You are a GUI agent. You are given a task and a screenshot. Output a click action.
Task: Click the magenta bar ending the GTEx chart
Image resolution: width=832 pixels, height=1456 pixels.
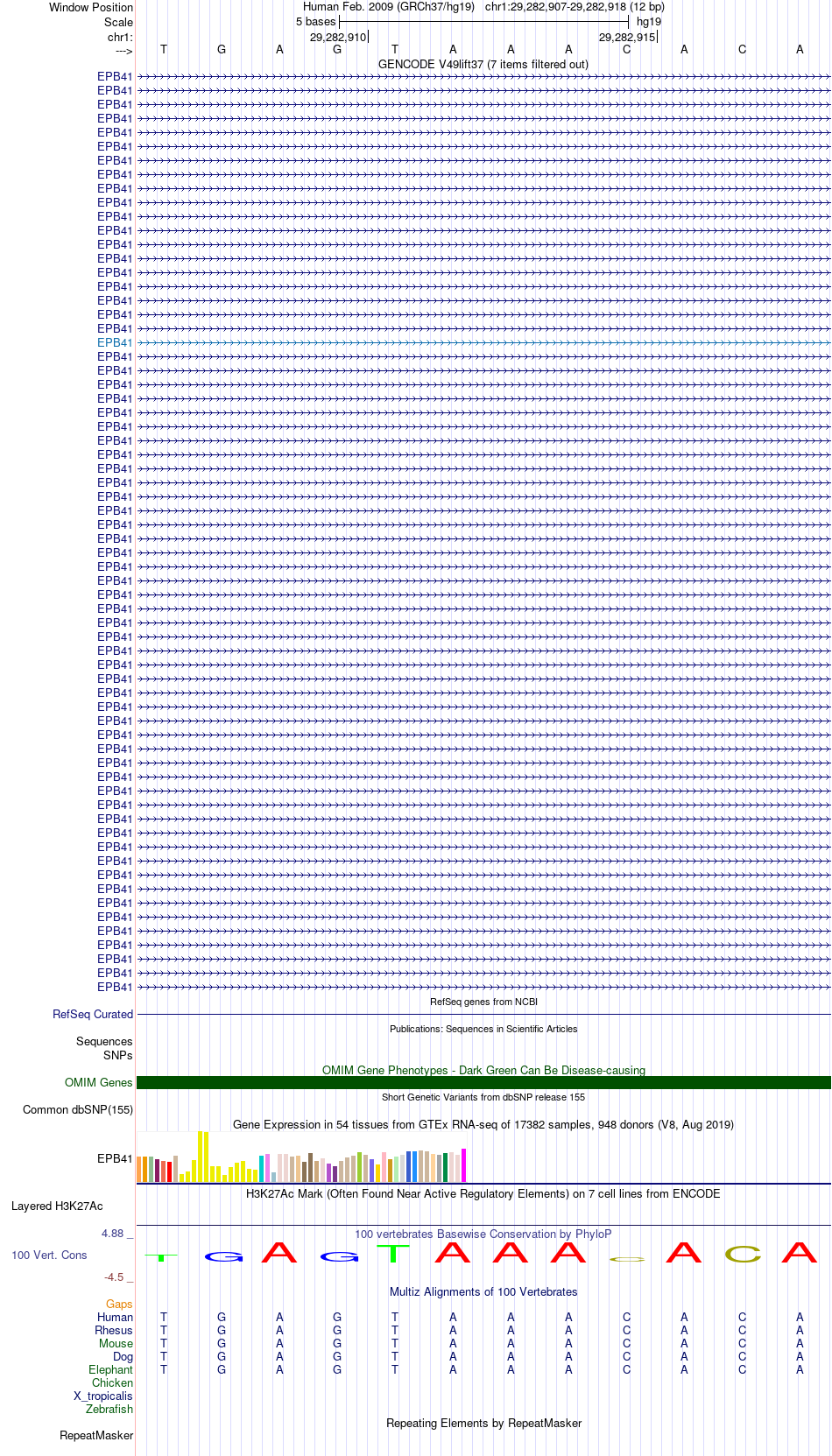click(464, 1165)
